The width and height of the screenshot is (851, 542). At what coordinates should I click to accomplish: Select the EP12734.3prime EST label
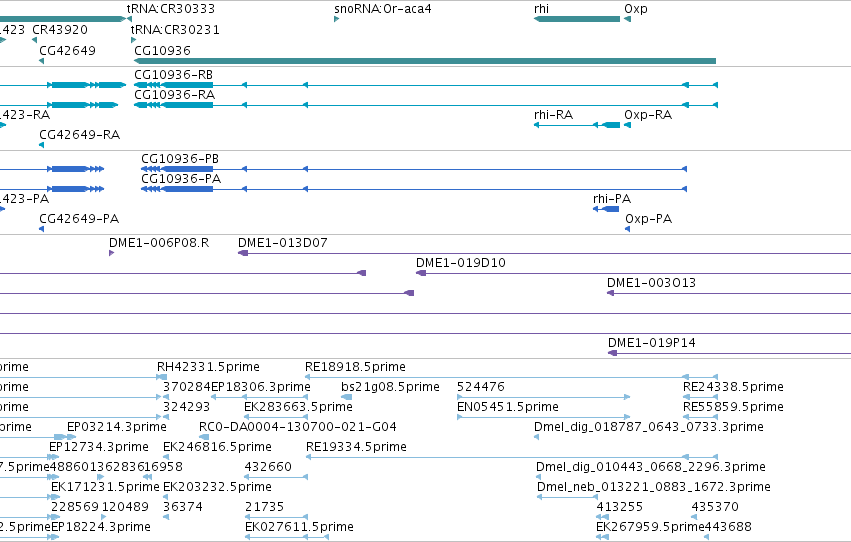(x=99, y=447)
